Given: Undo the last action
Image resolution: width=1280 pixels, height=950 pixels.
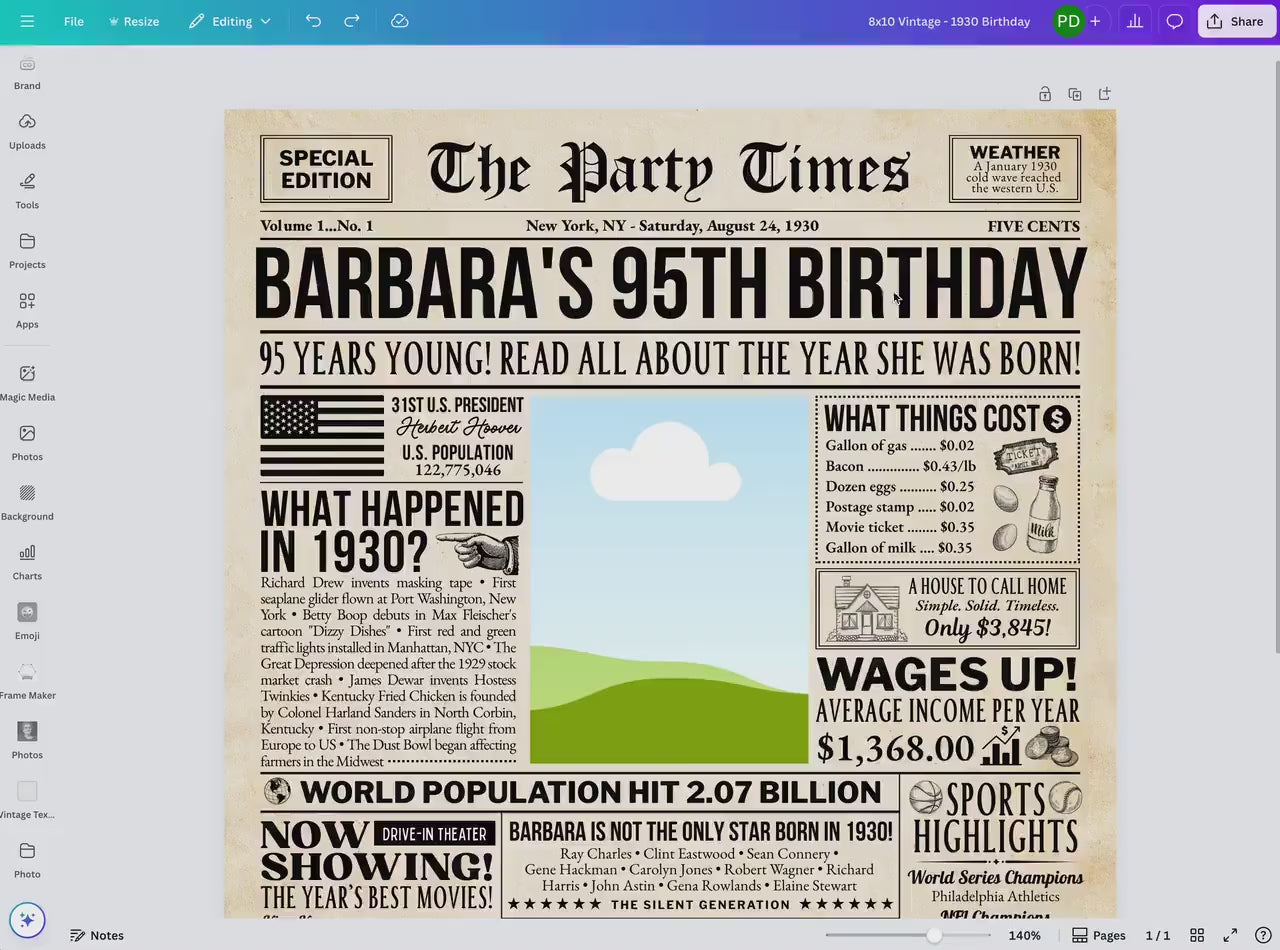Looking at the screenshot, I should tap(312, 21).
